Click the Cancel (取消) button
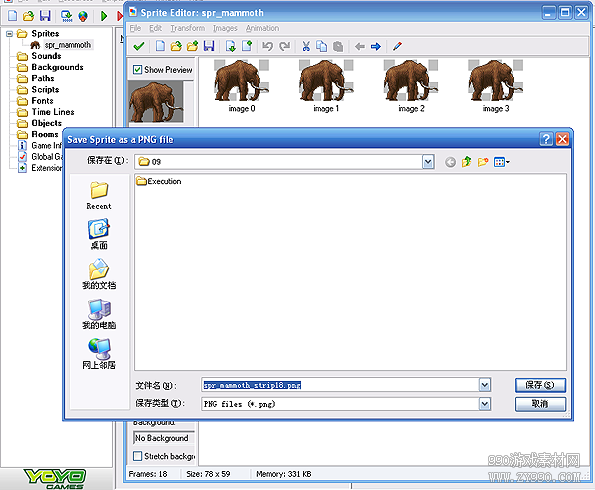The image size is (595, 490). click(x=540, y=404)
